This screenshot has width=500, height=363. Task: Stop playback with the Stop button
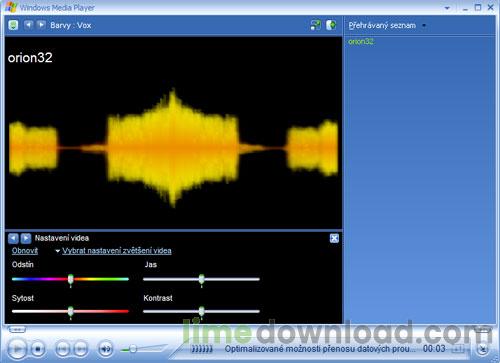tap(38, 349)
